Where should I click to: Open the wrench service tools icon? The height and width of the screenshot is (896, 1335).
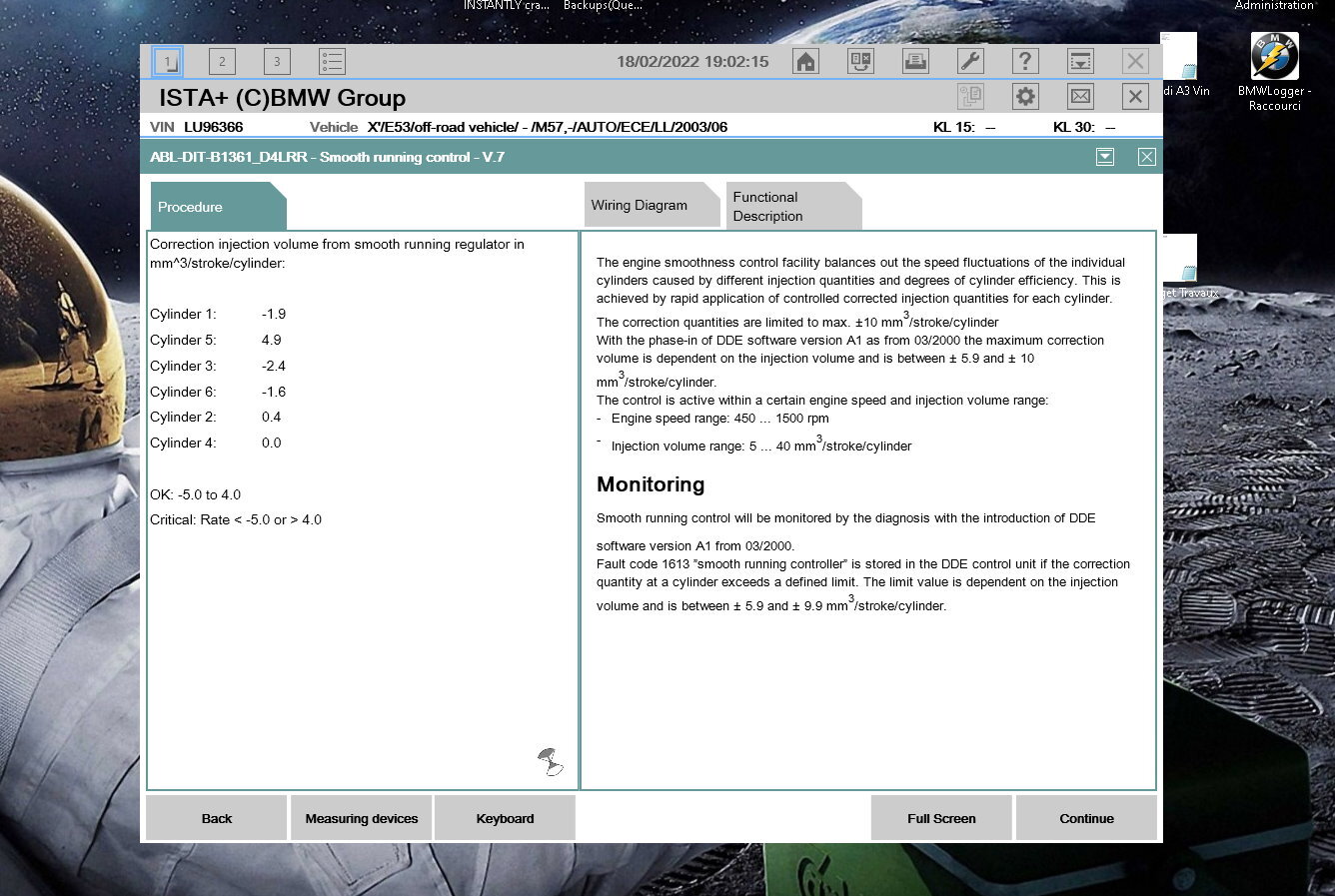pos(970,62)
